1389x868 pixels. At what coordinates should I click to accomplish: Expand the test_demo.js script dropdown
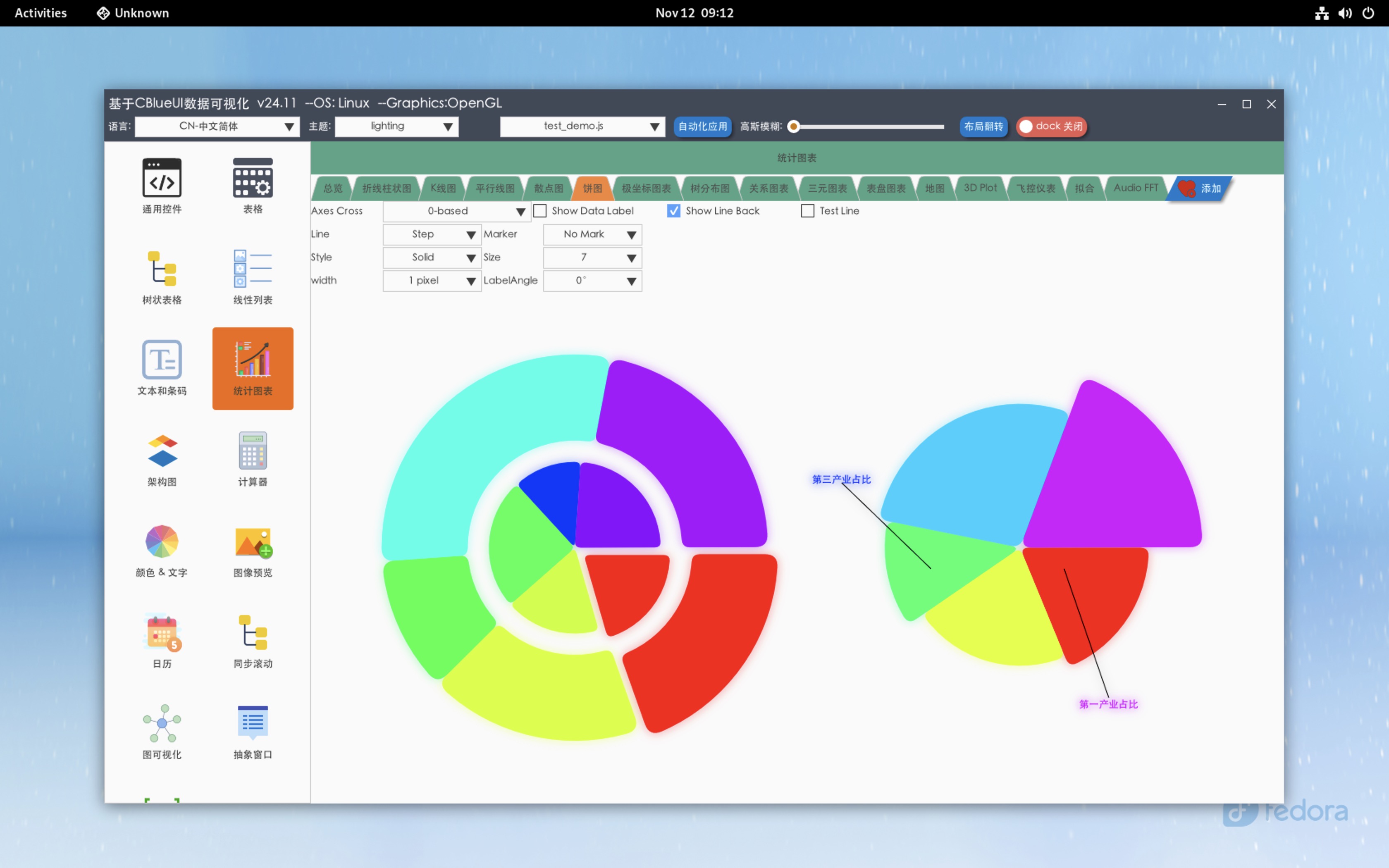(582, 126)
